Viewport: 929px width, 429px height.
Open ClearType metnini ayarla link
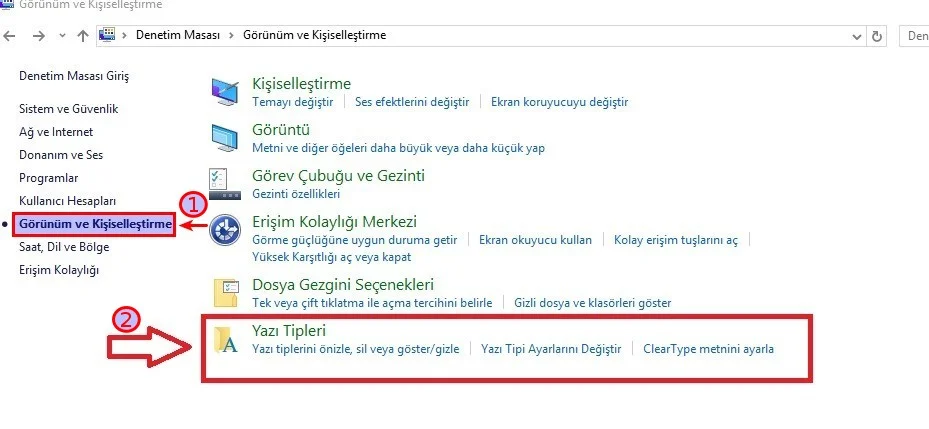click(708, 349)
